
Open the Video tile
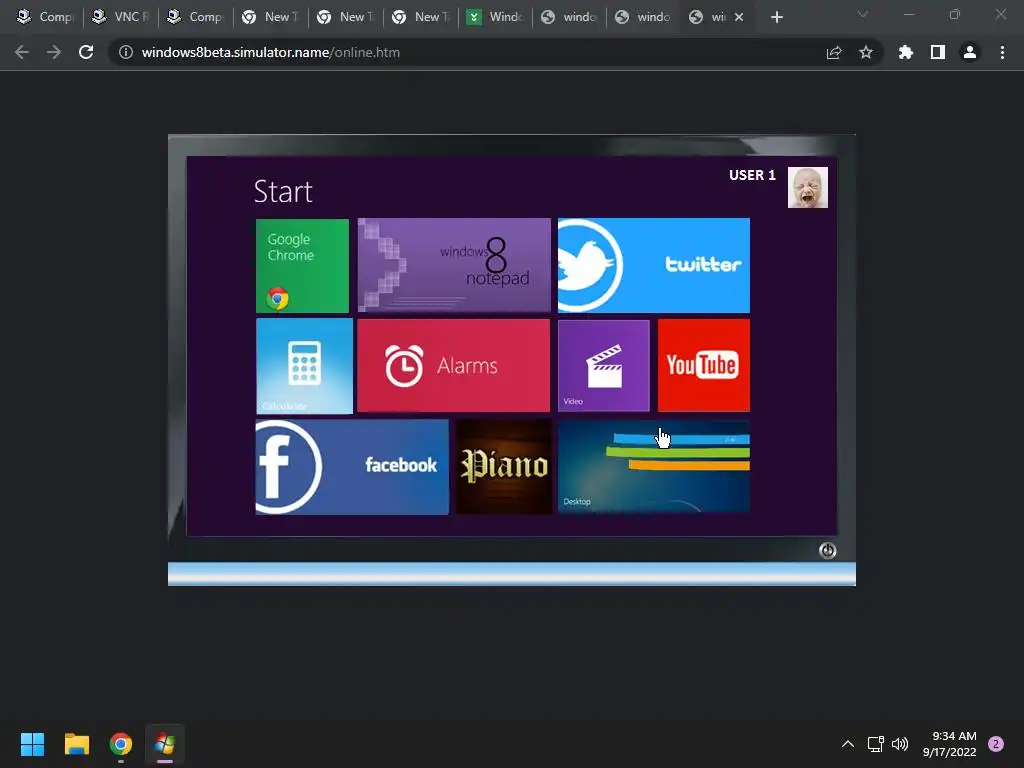603,366
